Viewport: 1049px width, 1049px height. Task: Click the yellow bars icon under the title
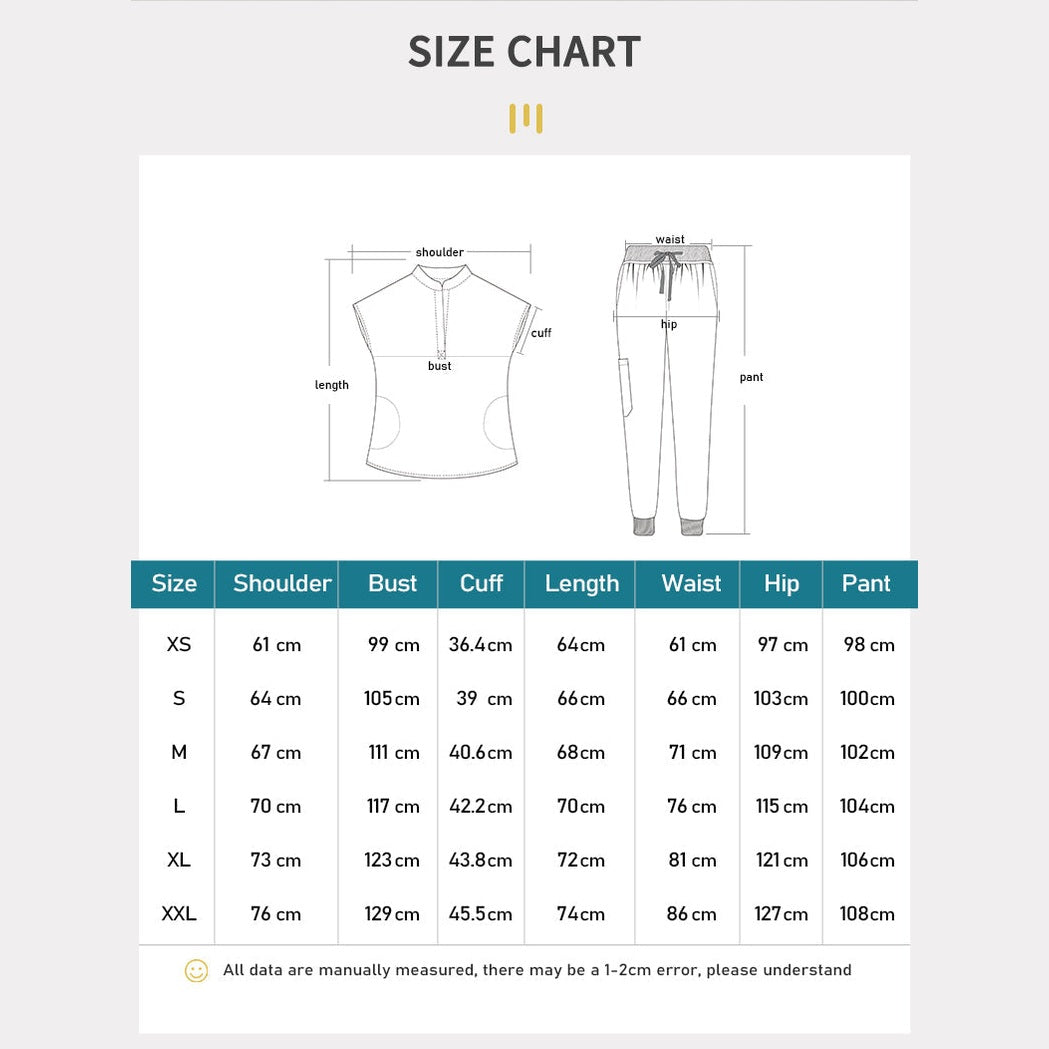pos(525,118)
